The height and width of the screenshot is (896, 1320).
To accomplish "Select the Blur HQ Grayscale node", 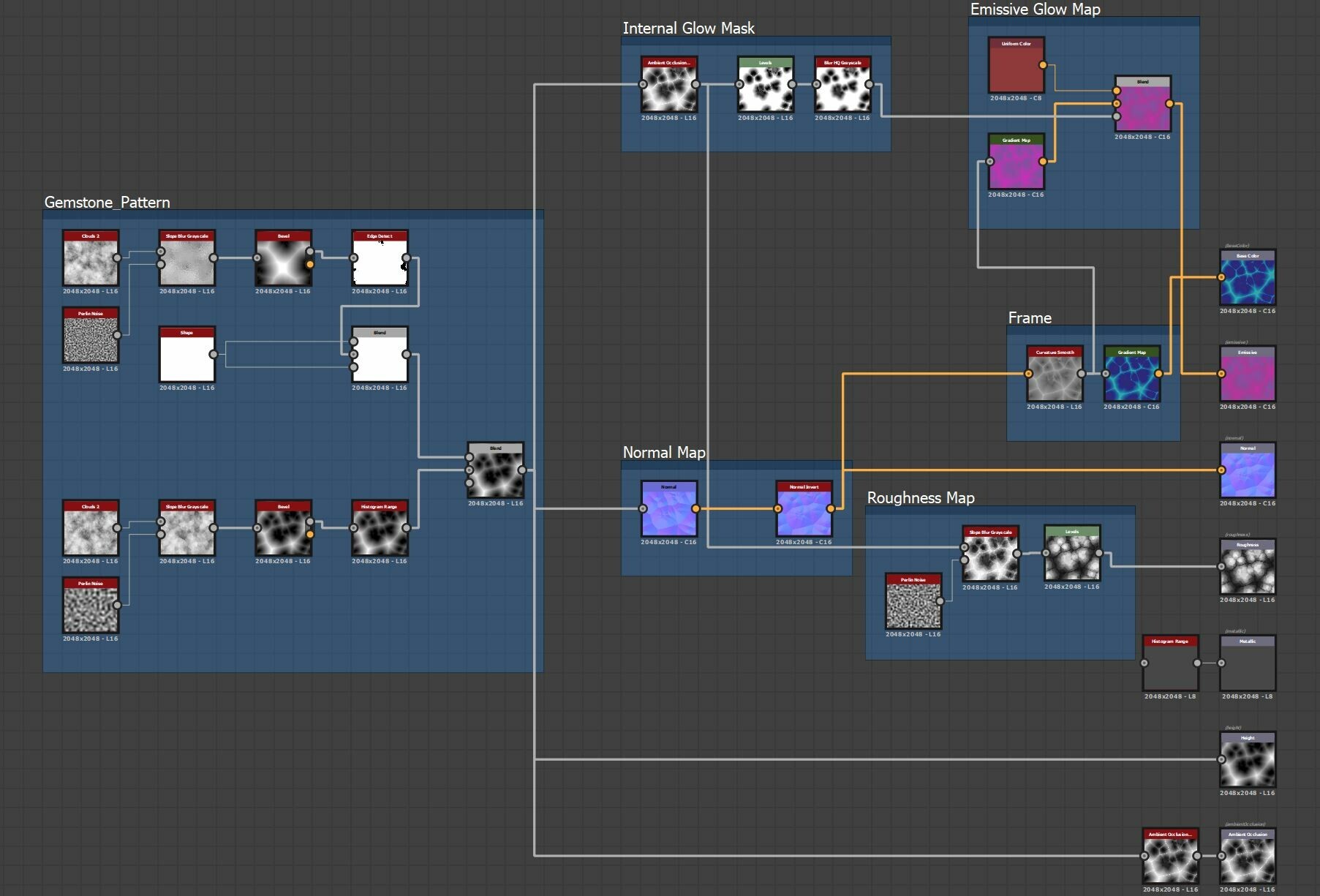I will (842, 84).
